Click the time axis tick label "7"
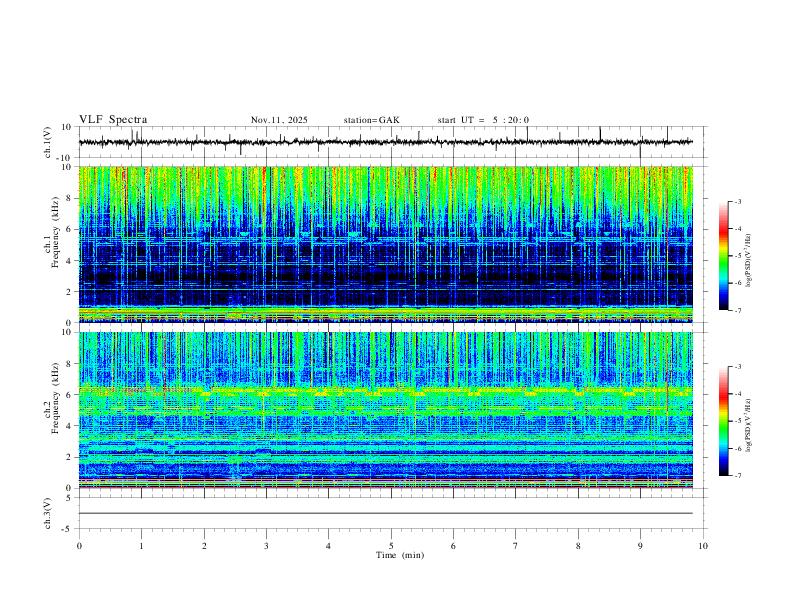792x612 pixels. tap(516, 546)
